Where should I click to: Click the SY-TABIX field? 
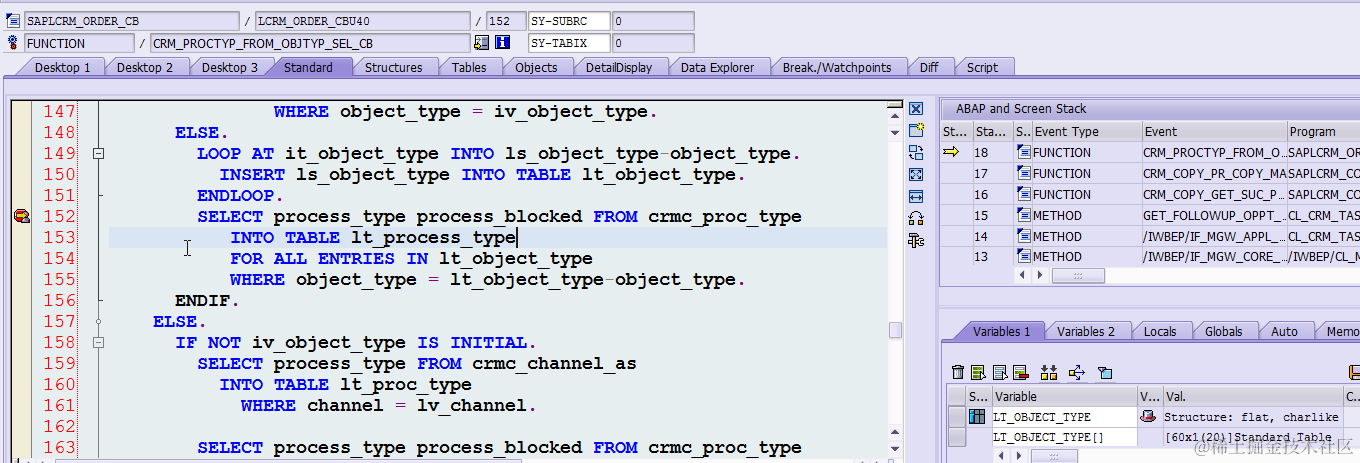tap(569, 43)
